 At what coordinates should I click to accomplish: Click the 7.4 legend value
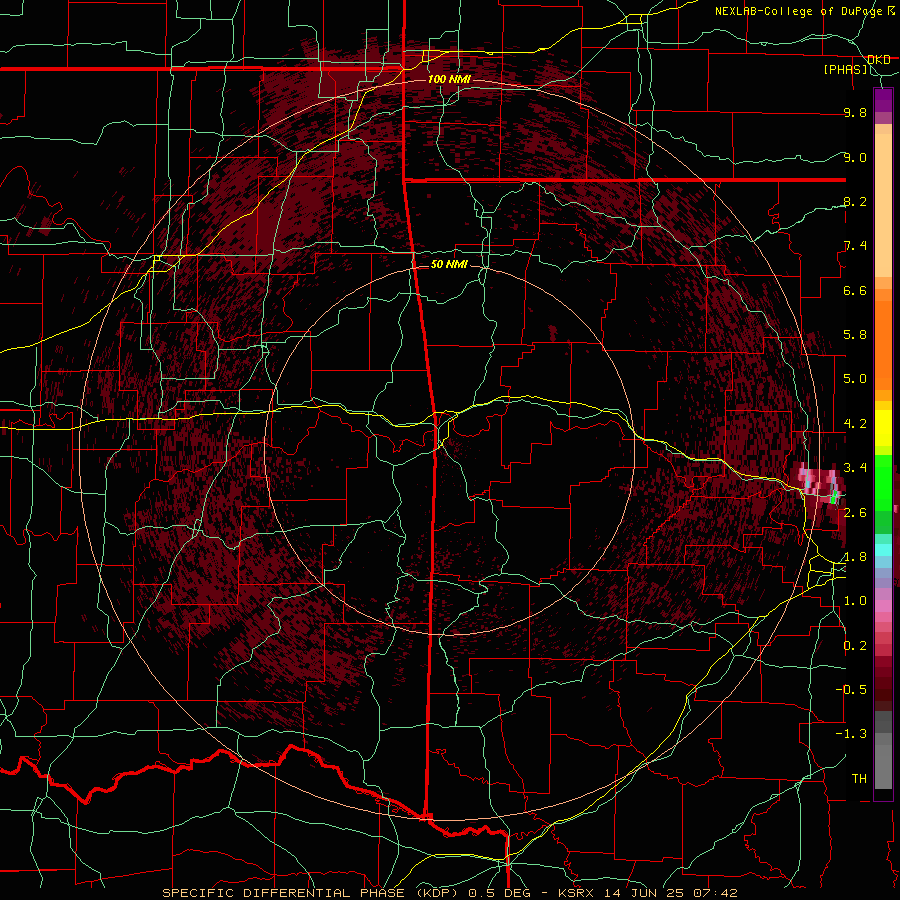point(855,246)
